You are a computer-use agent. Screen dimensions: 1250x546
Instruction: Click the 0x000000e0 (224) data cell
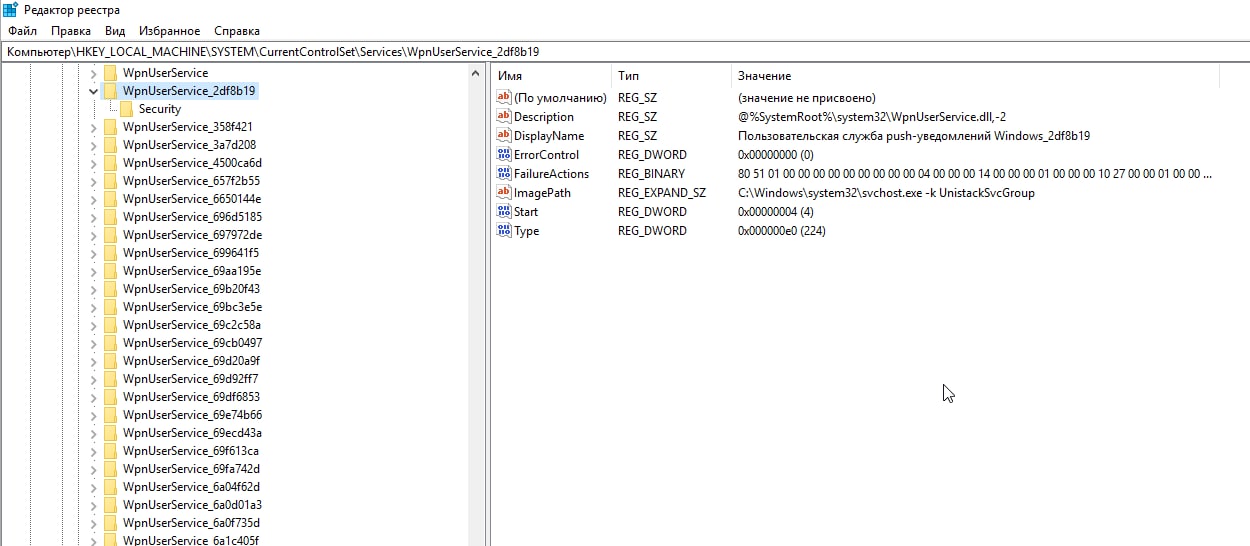click(x=782, y=231)
